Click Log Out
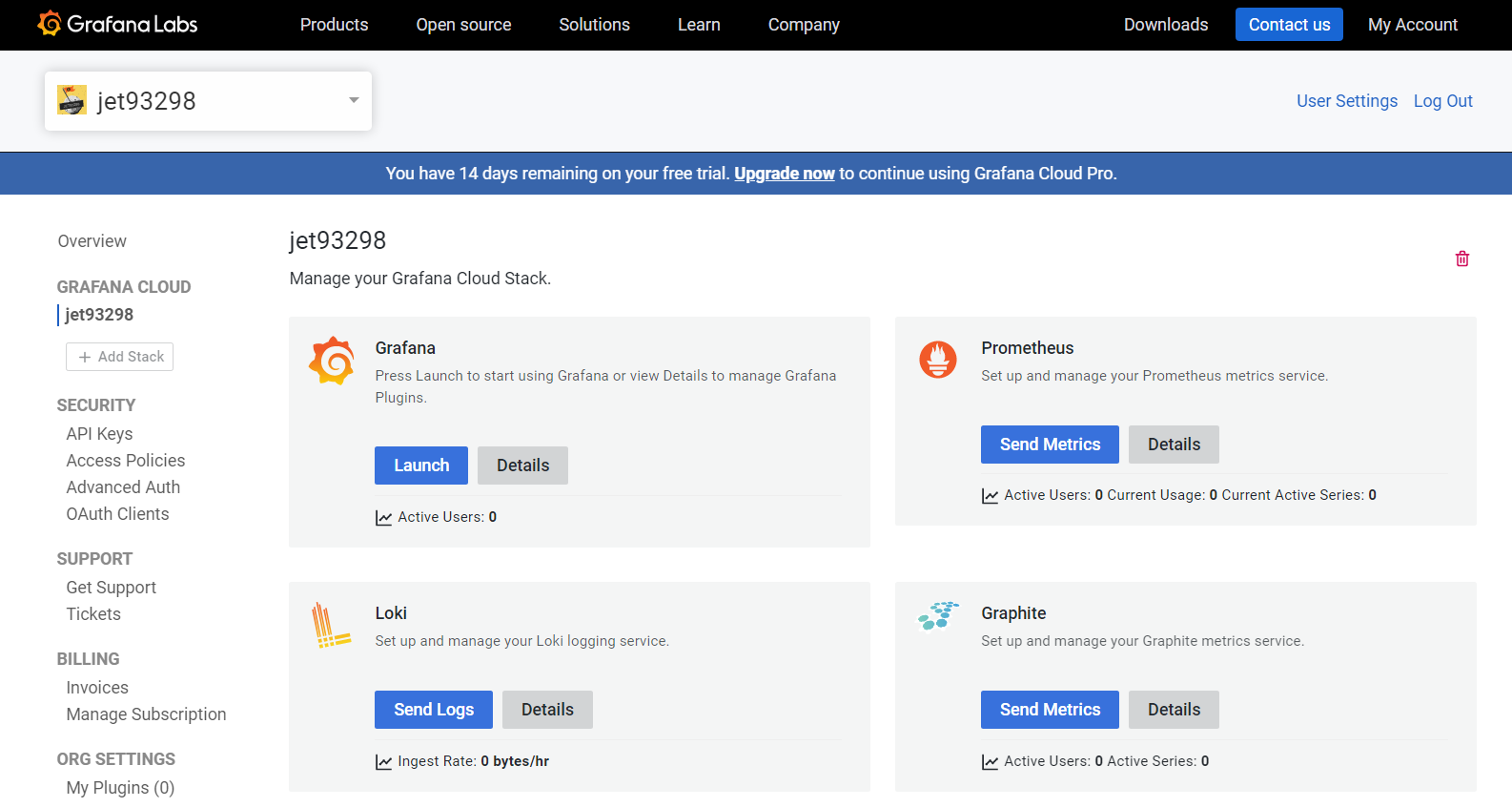The image size is (1512, 807). [x=1443, y=101]
